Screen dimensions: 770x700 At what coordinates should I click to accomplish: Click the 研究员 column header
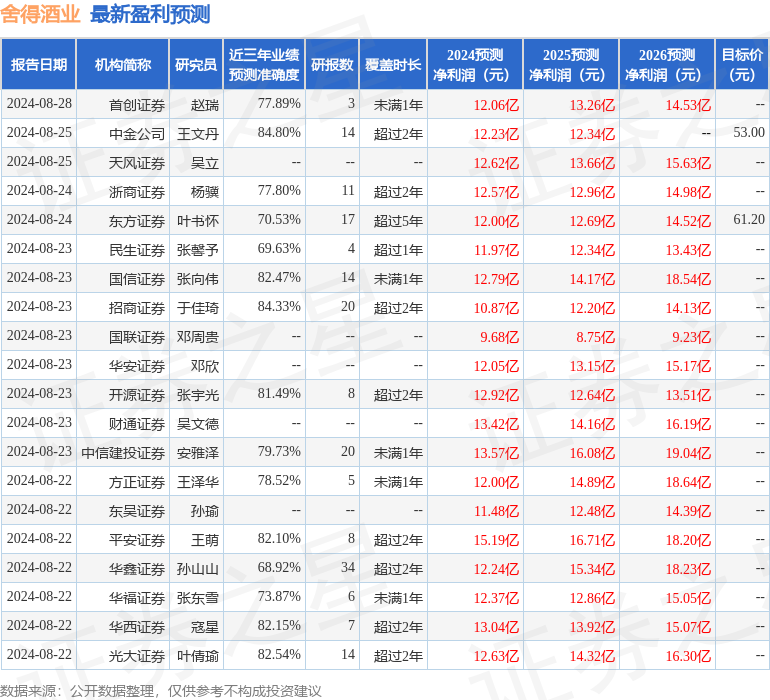pyautogui.click(x=195, y=65)
